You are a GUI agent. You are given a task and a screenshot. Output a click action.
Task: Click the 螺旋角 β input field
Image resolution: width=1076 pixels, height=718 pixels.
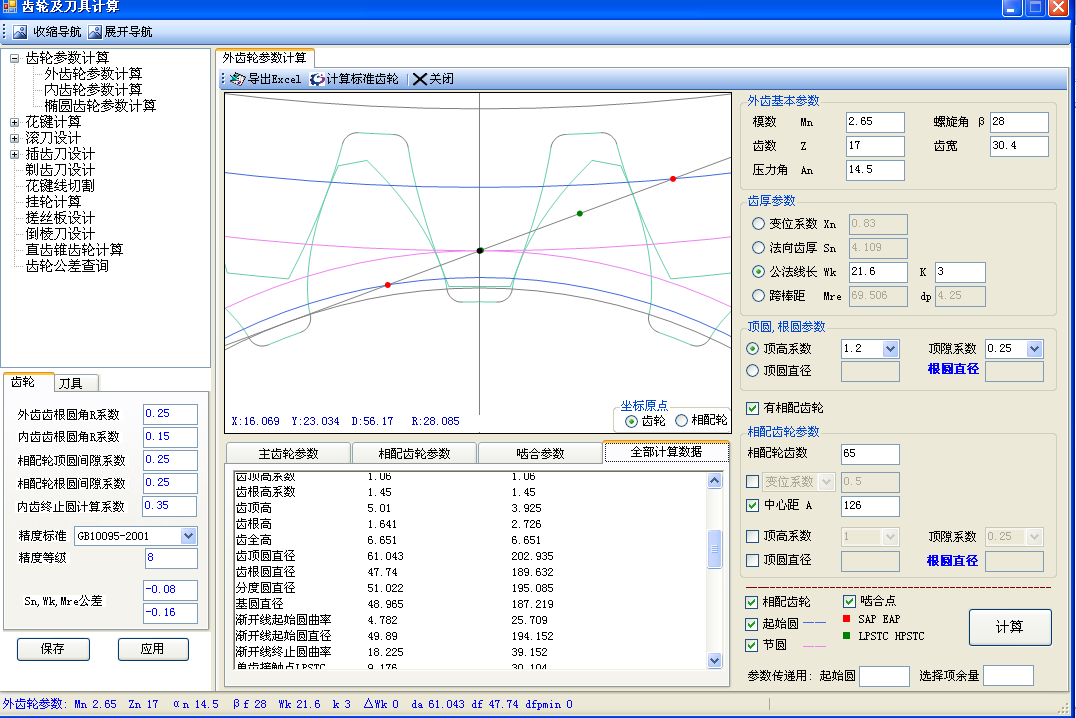(x=1019, y=121)
